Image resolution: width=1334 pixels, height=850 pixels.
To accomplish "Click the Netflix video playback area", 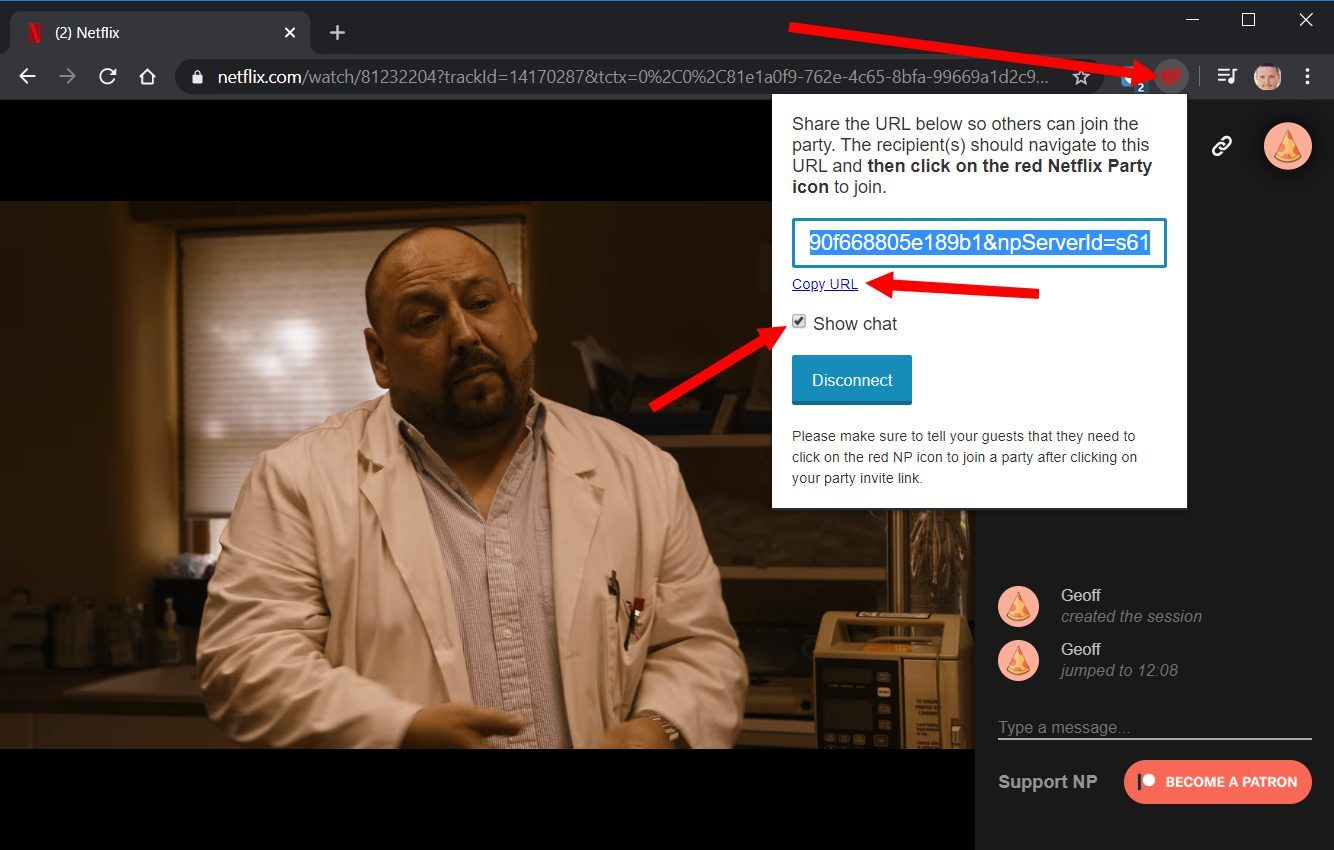I will (x=487, y=475).
